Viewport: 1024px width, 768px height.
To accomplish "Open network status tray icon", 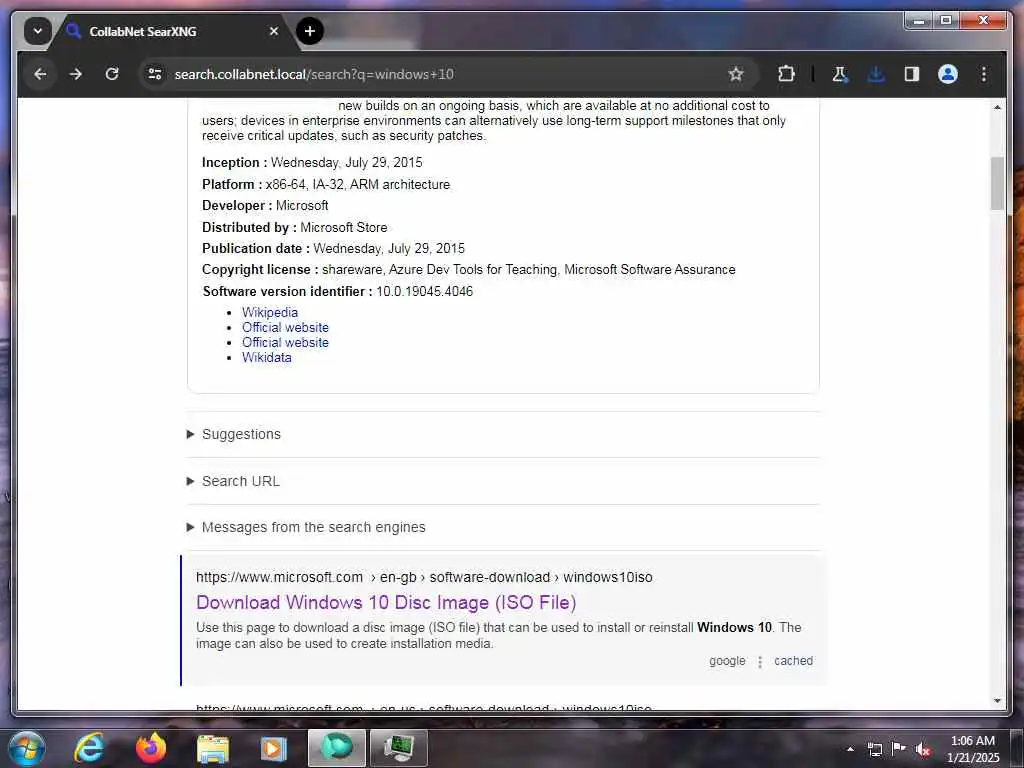I will click(874, 749).
